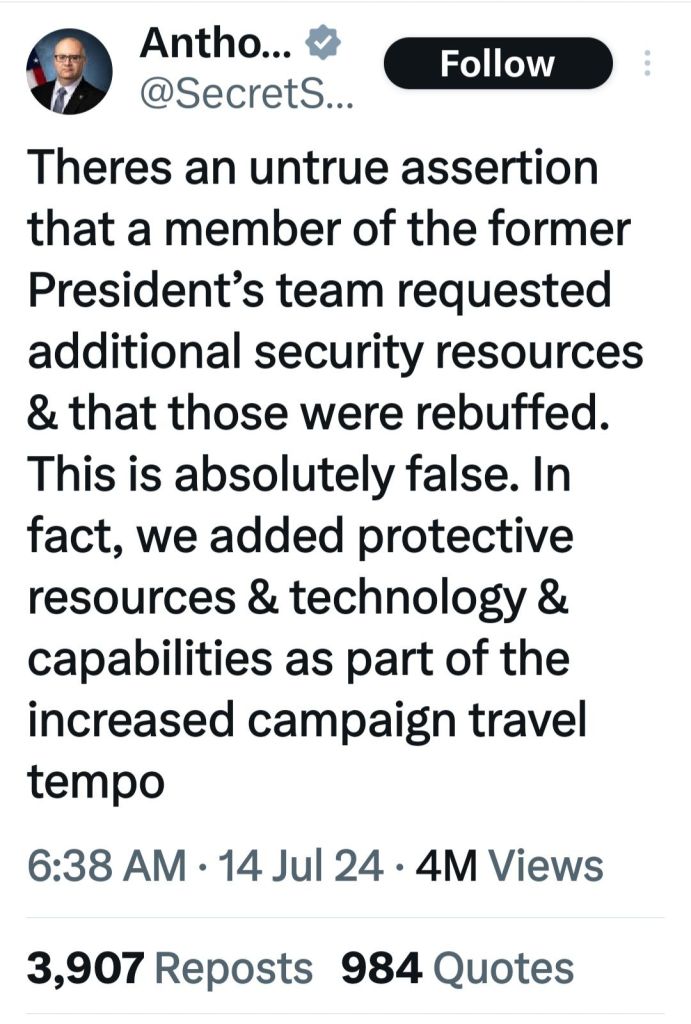Click the "capabilities as part of the" line
The image size is (691, 1024).
click(298, 659)
